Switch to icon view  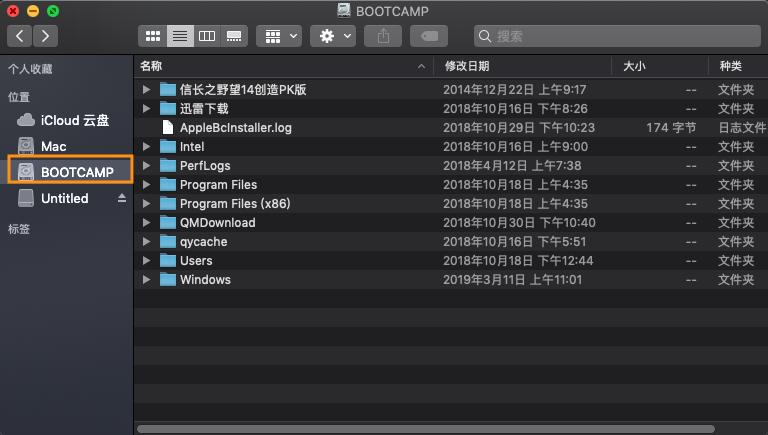(x=153, y=36)
